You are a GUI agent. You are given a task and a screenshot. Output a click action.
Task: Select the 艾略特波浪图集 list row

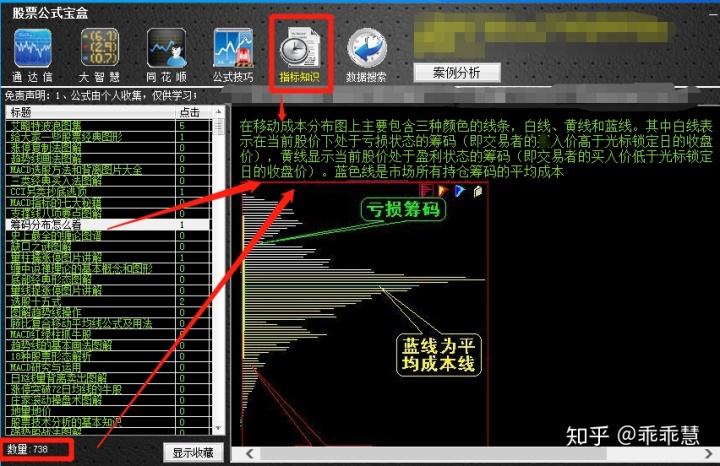tap(108, 125)
